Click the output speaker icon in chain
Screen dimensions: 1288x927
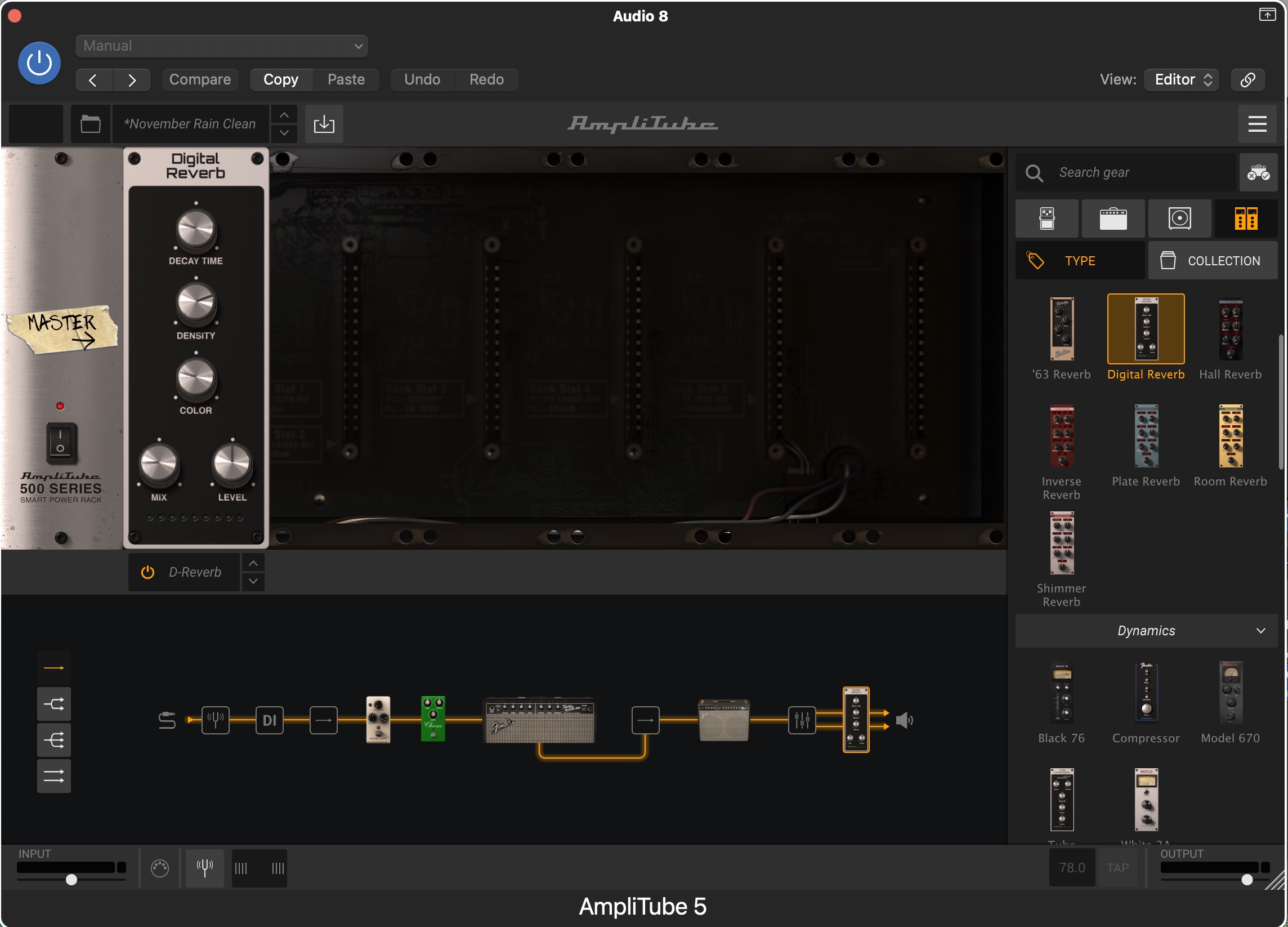click(904, 720)
